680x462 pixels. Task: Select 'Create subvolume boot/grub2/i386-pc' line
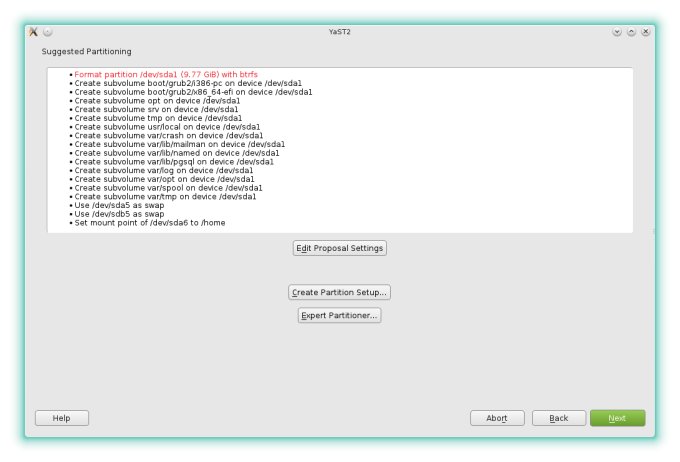(x=188, y=83)
